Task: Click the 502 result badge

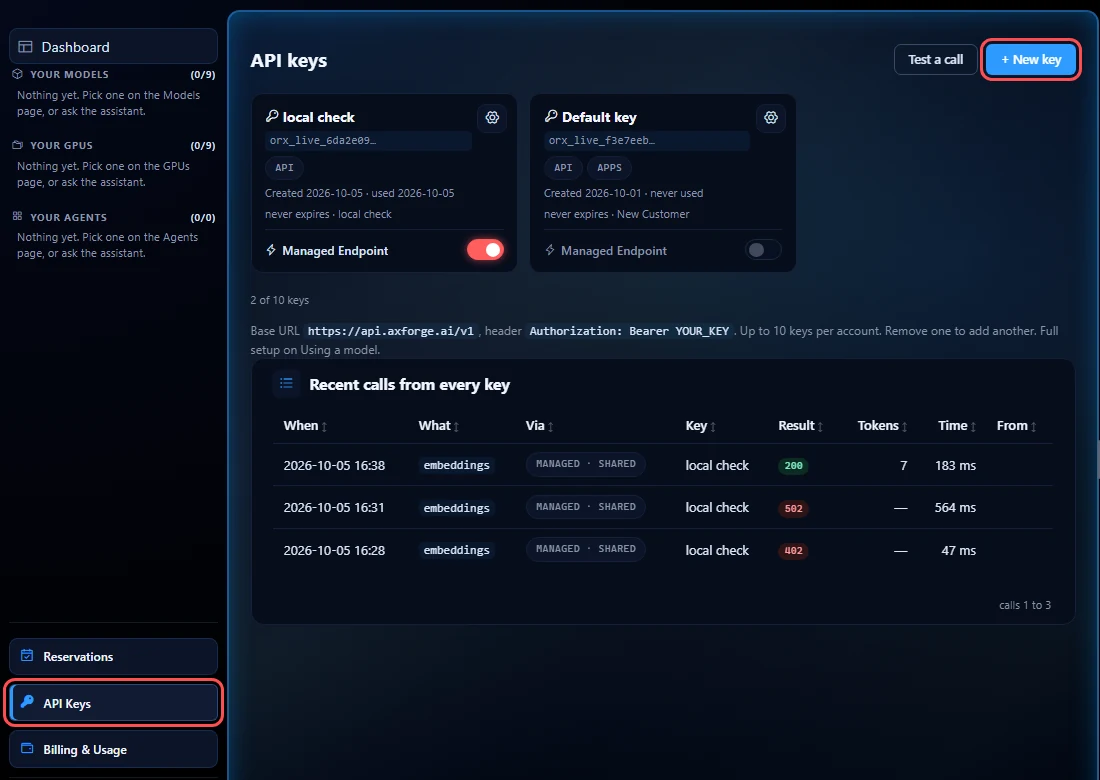Action: pyautogui.click(x=793, y=509)
